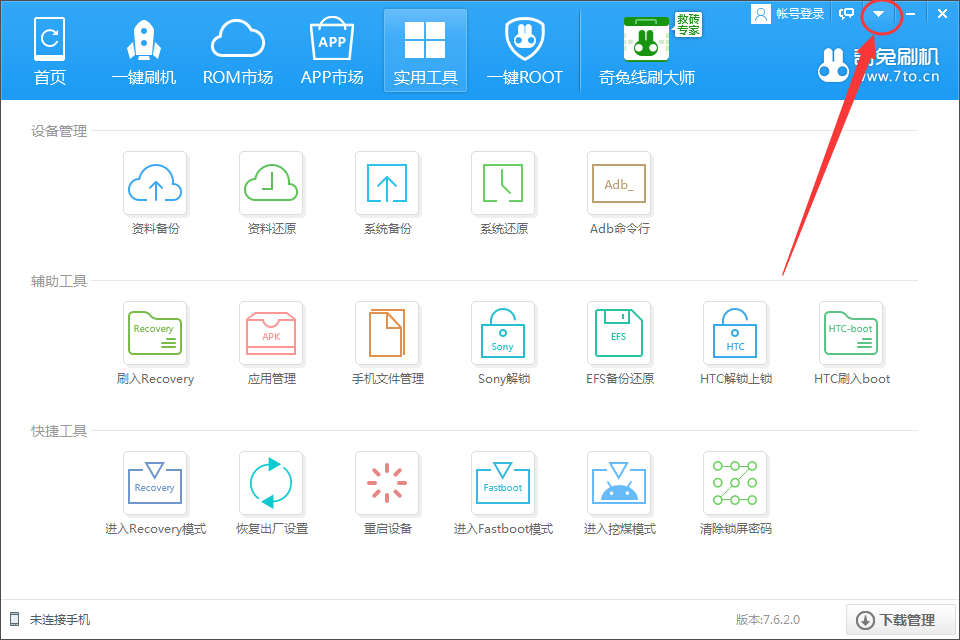
Task: Click the feedback chat icon in title bar
Action: [x=846, y=13]
